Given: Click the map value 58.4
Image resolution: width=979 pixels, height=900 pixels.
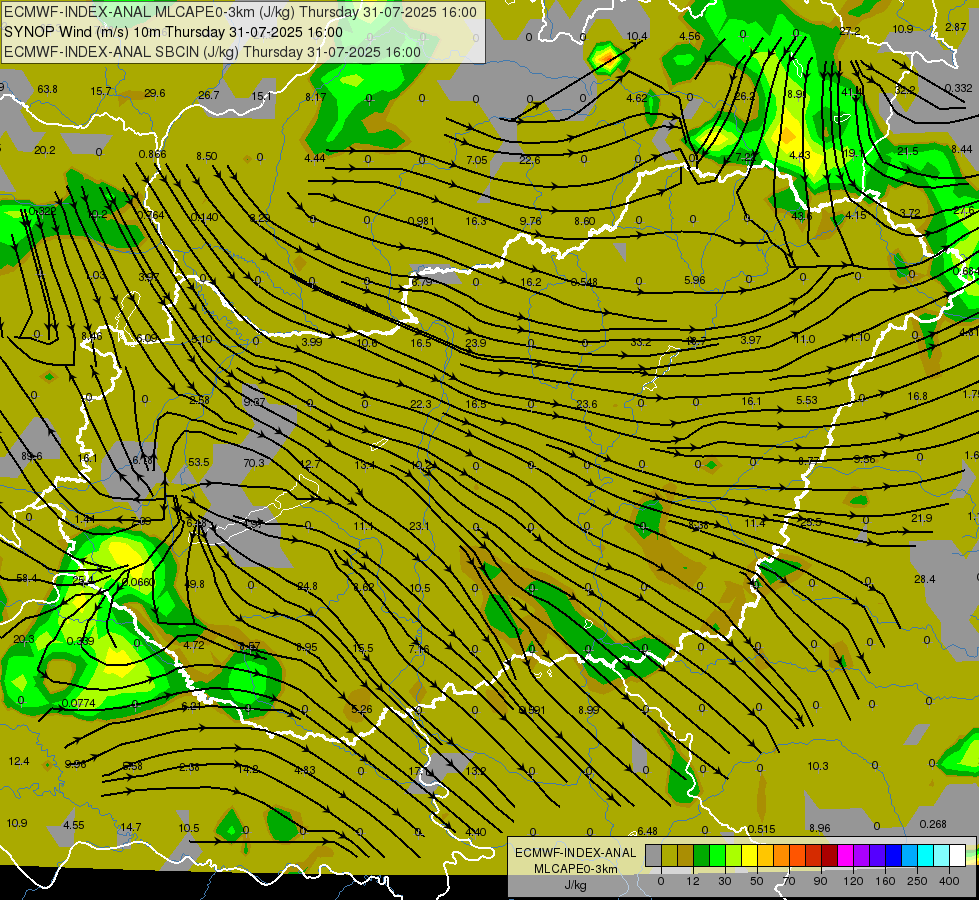Looking at the screenshot, I should tap(26, 579).
